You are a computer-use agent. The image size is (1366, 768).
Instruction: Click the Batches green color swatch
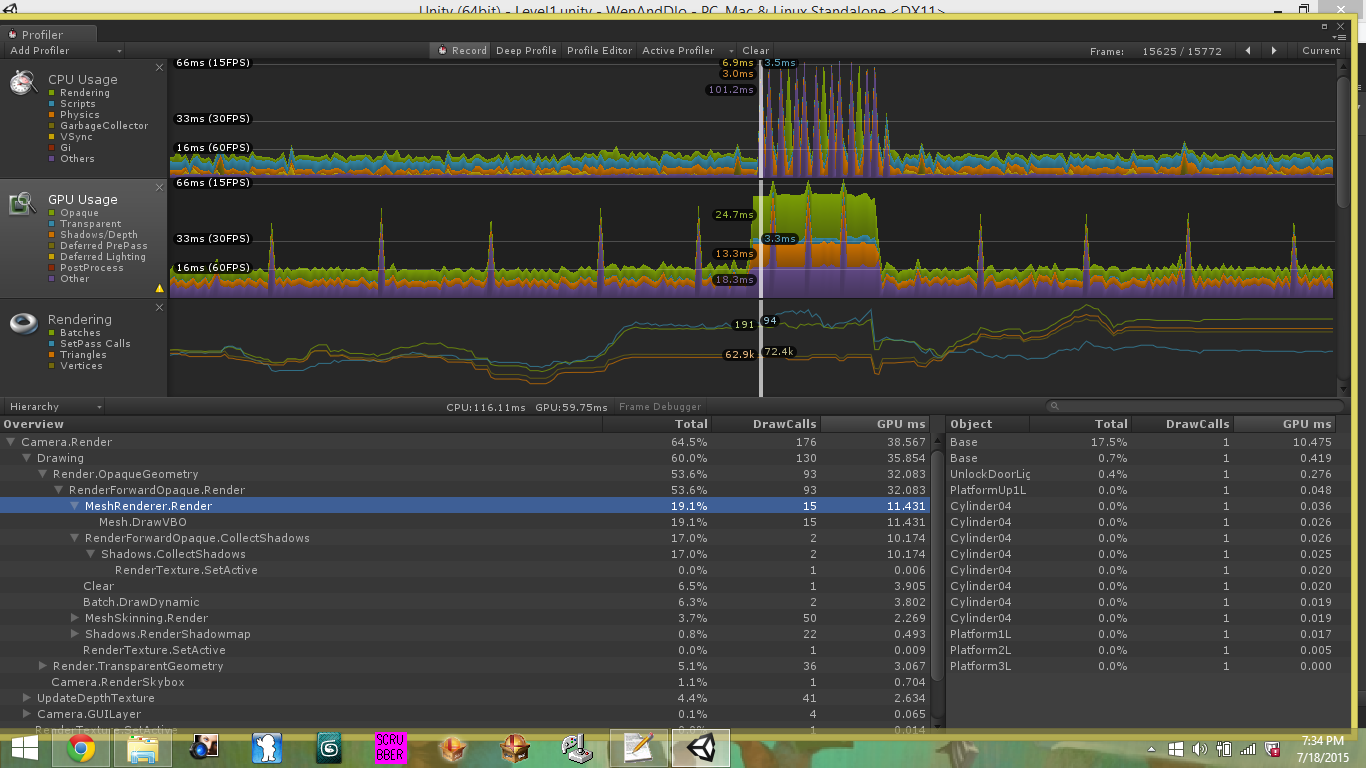click(x=52, y=333)
